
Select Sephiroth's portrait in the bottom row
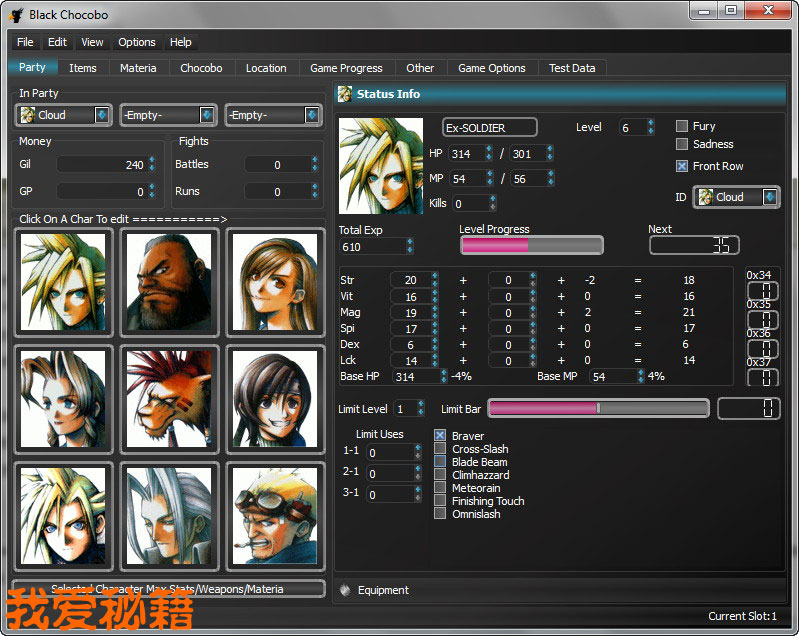point(169,514)
